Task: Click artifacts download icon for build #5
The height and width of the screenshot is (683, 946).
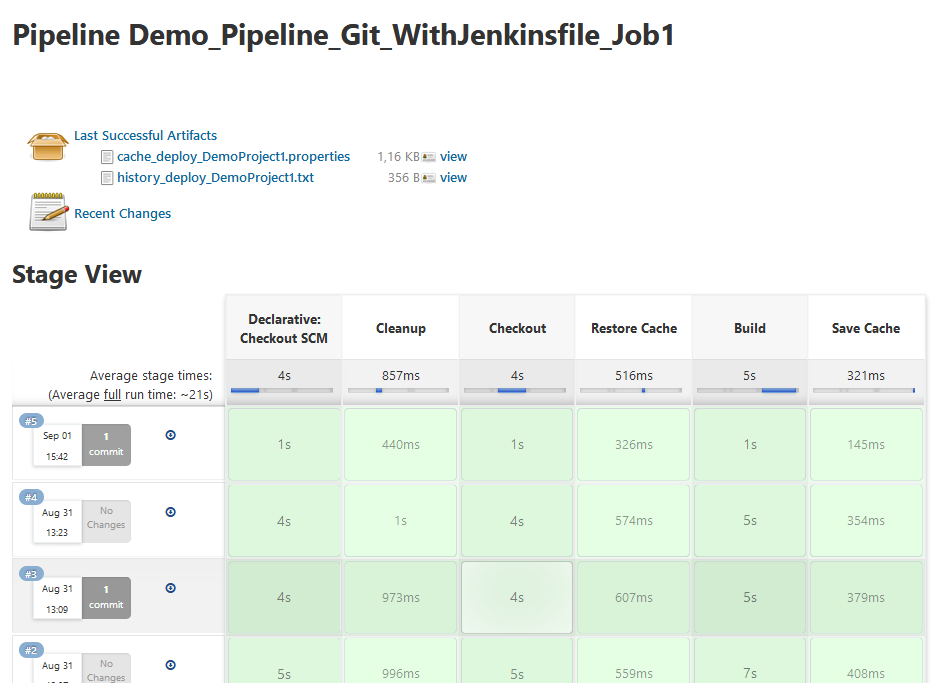Action: (170, 435)
